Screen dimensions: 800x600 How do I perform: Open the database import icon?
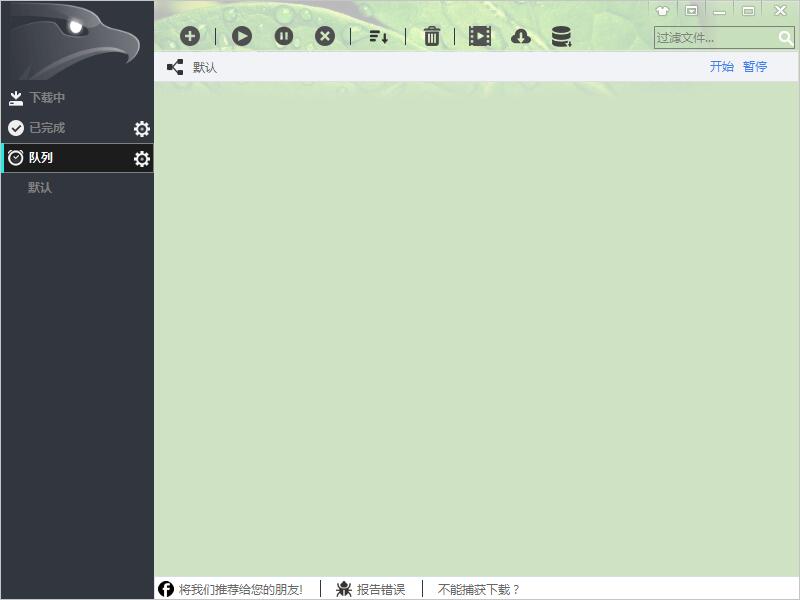561,37
